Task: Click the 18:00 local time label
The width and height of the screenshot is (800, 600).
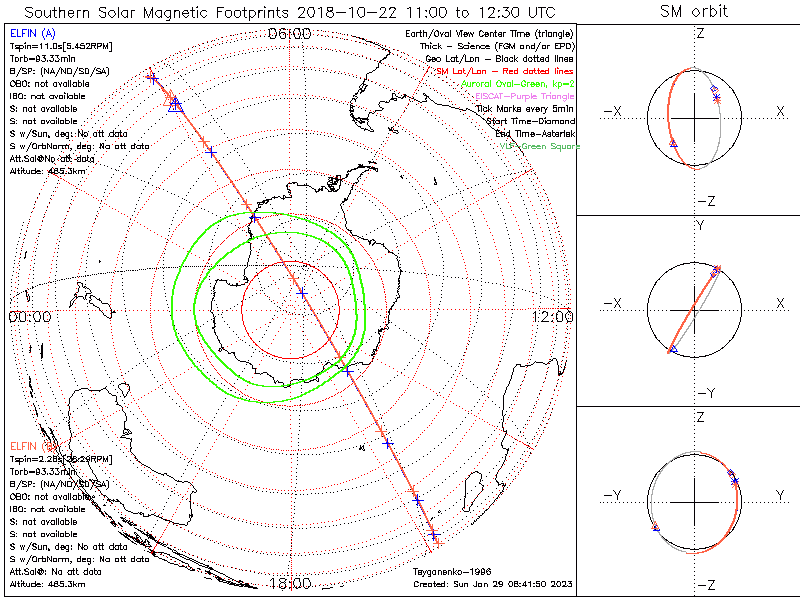Action: coord(291,583)
